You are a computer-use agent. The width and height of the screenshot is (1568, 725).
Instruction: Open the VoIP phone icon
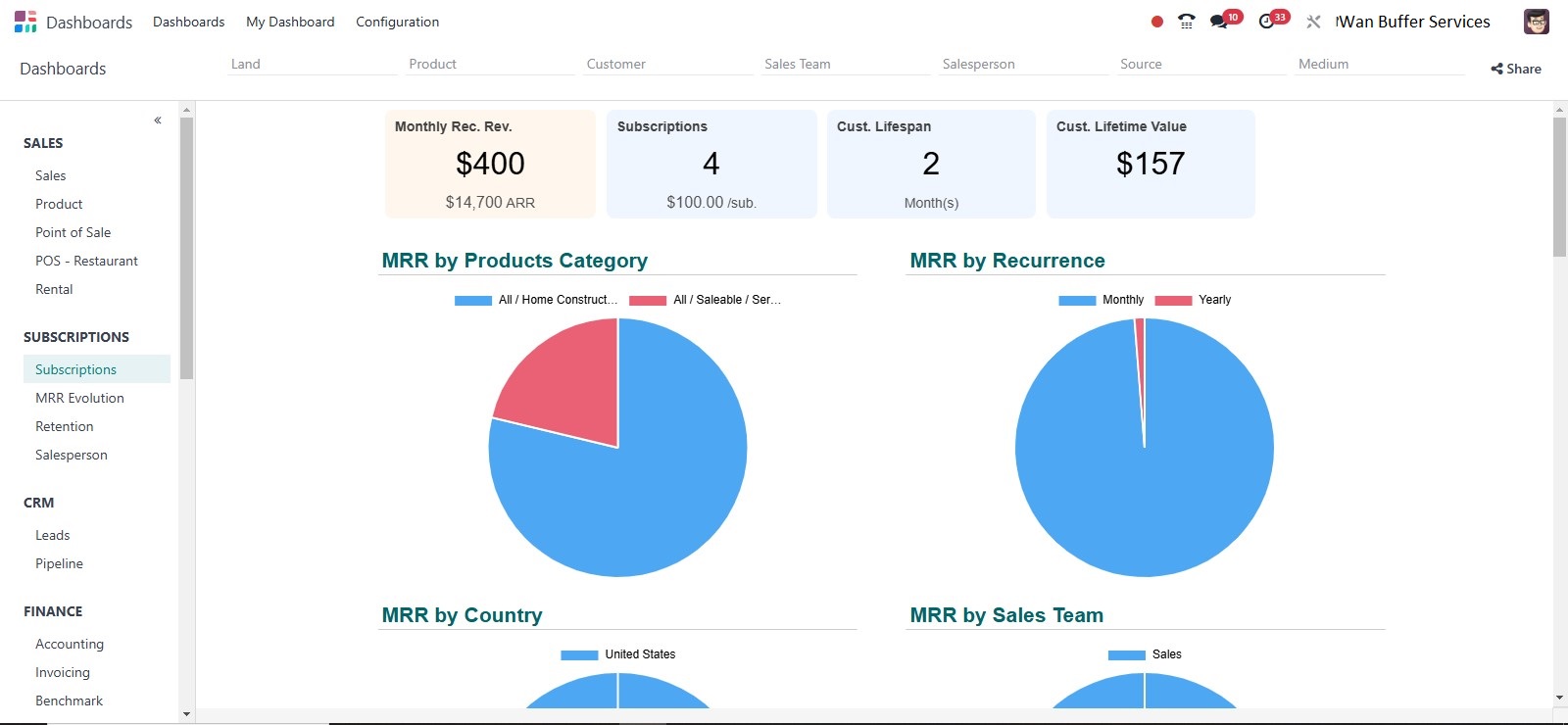pyautogui.click(x=1186, y=22)
